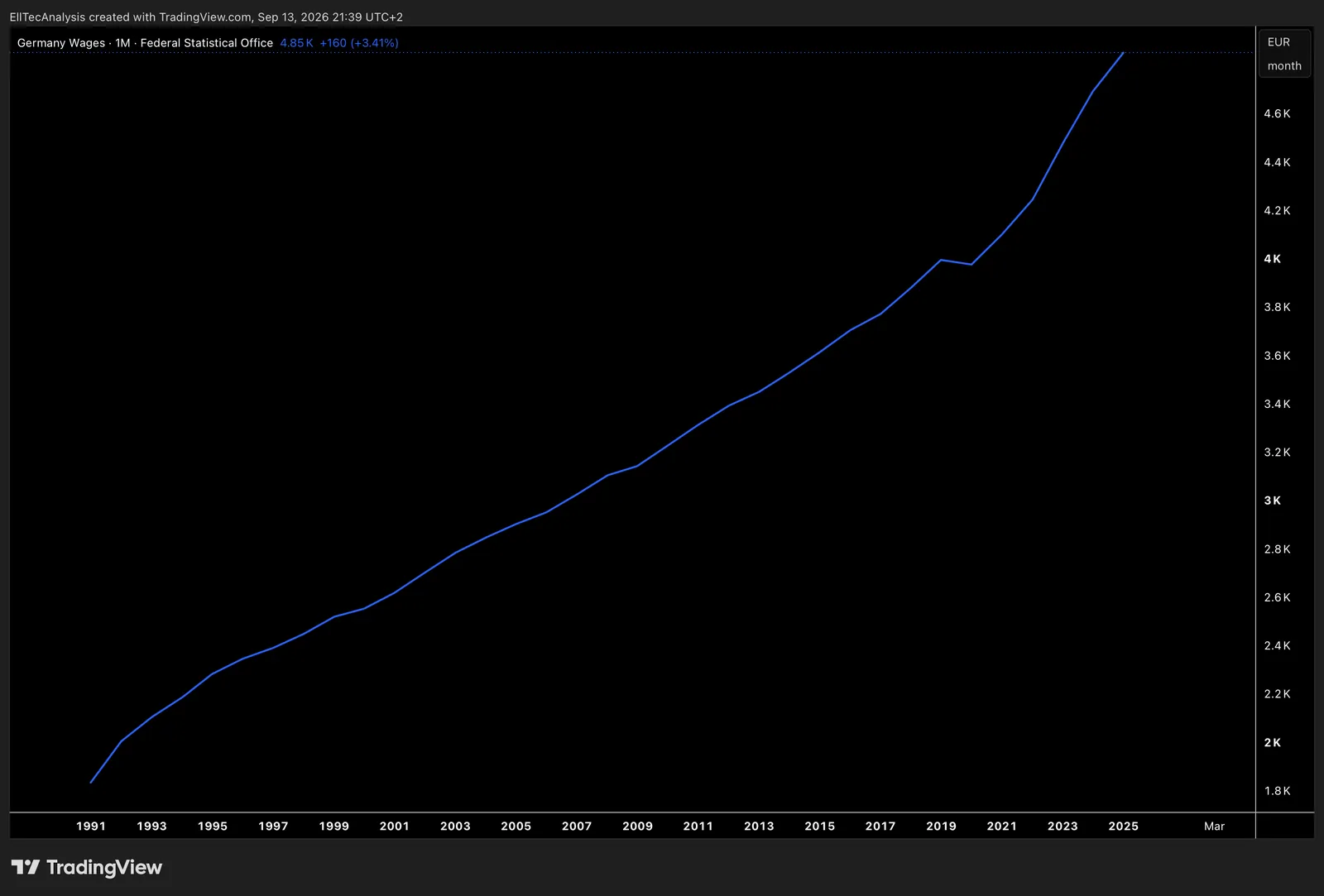Click the 2023 label on time axis
This screenshot has width=1324, height=896.
pos(1063,826)
